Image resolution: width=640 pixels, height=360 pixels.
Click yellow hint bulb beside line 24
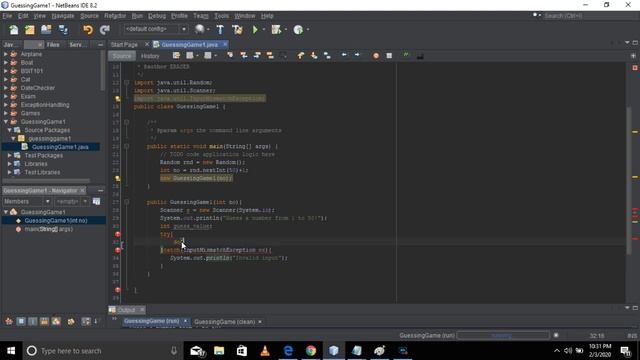click(118, 178)
